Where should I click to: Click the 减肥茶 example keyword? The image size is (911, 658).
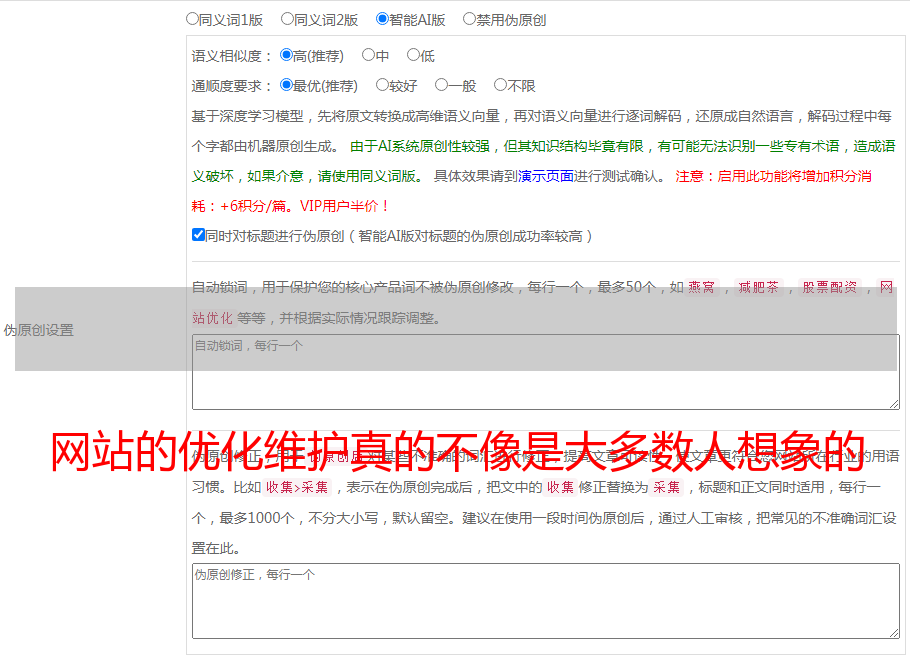point(758,287)
